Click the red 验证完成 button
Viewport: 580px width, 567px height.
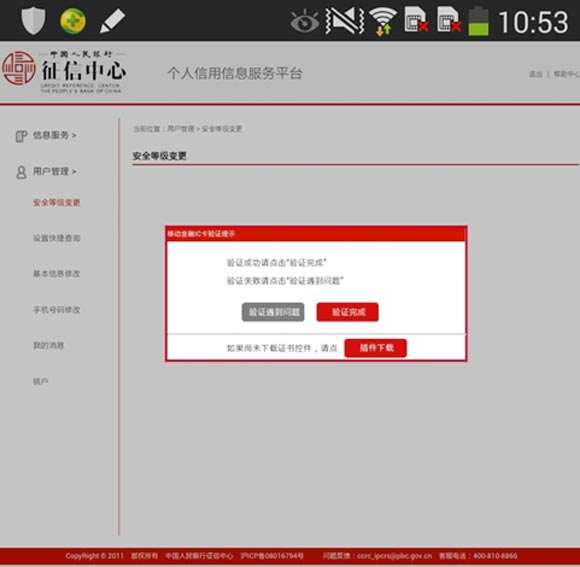click(x=348, y=312)
